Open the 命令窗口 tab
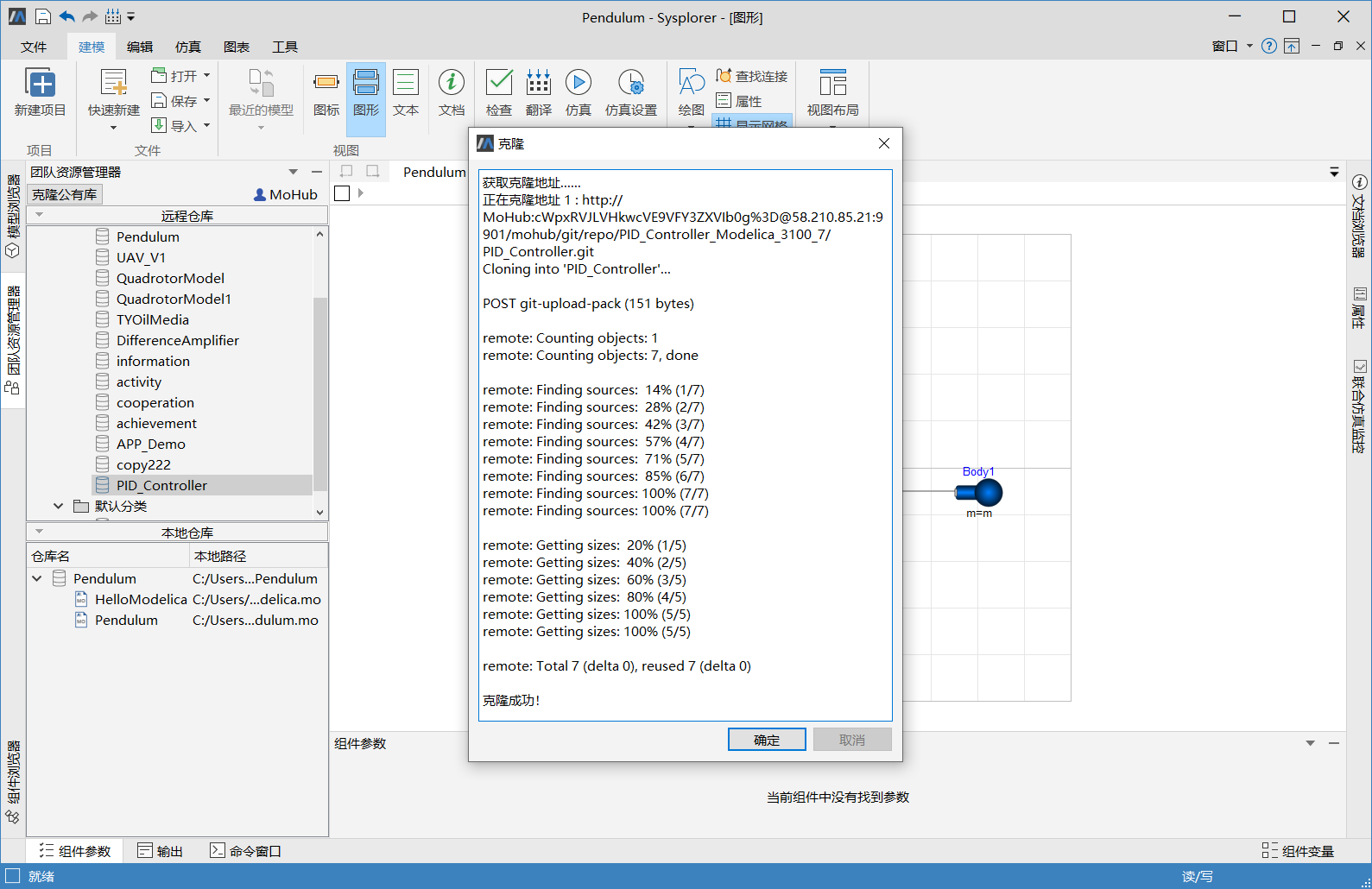 246,851
